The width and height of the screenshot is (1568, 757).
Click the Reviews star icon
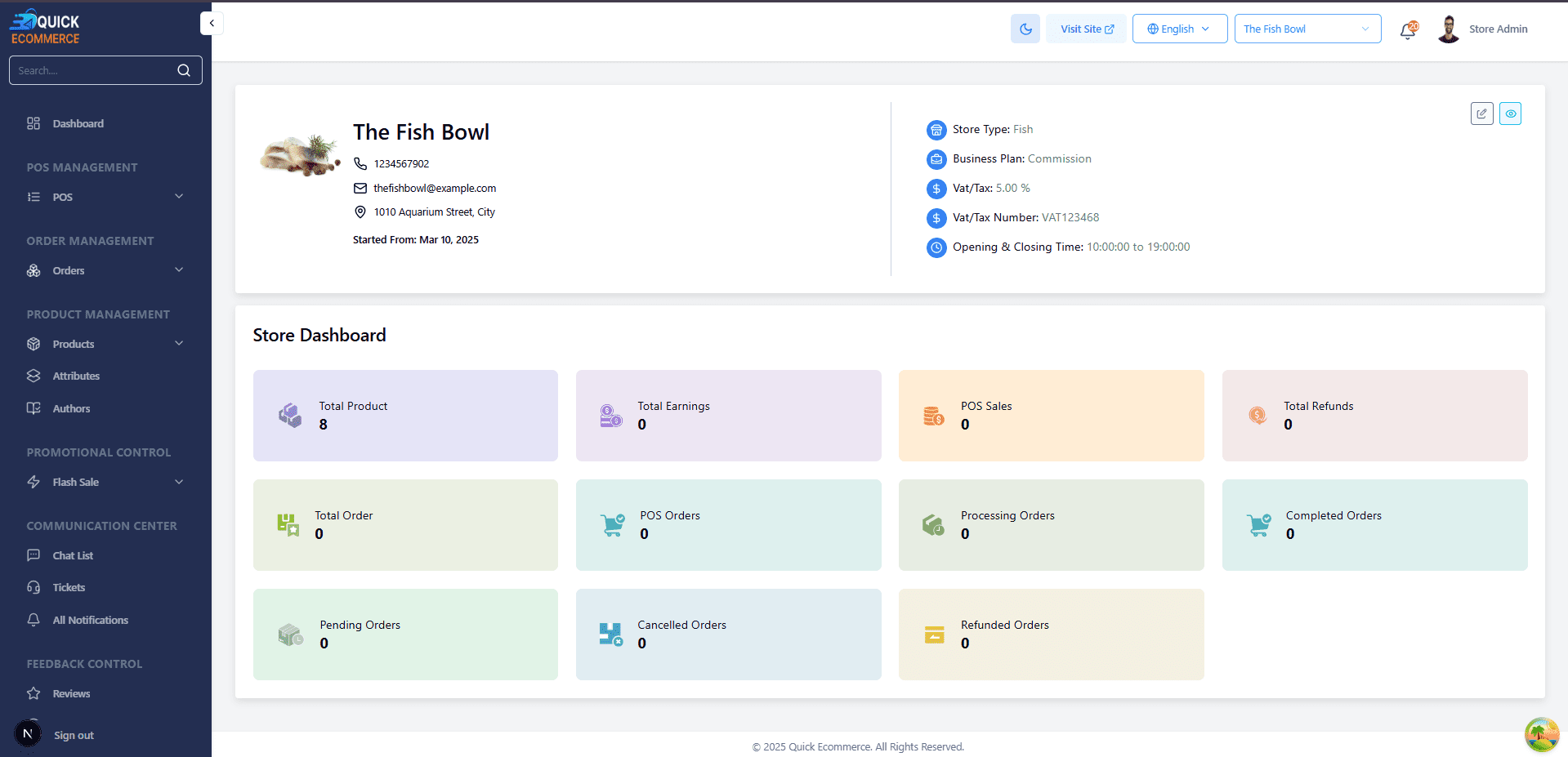[x=34, y=693]
